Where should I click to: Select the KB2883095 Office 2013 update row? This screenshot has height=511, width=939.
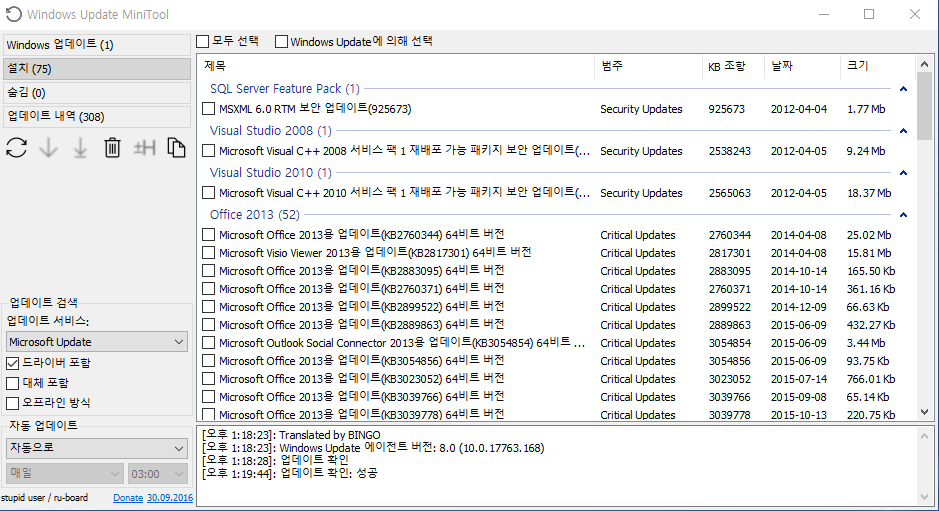pos(557,271)
